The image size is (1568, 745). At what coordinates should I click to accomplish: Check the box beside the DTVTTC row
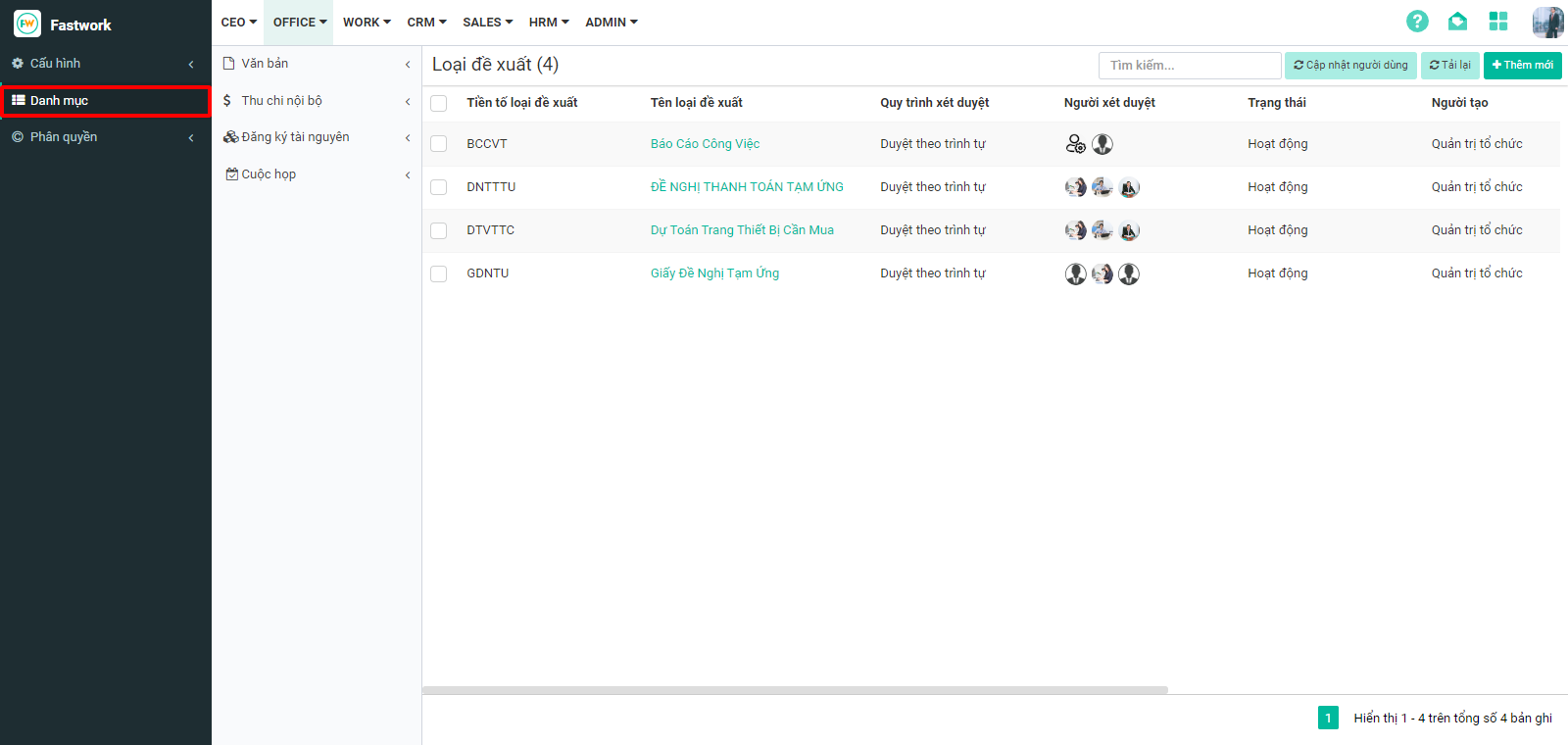pyautogui.click(x=439, y=230)
